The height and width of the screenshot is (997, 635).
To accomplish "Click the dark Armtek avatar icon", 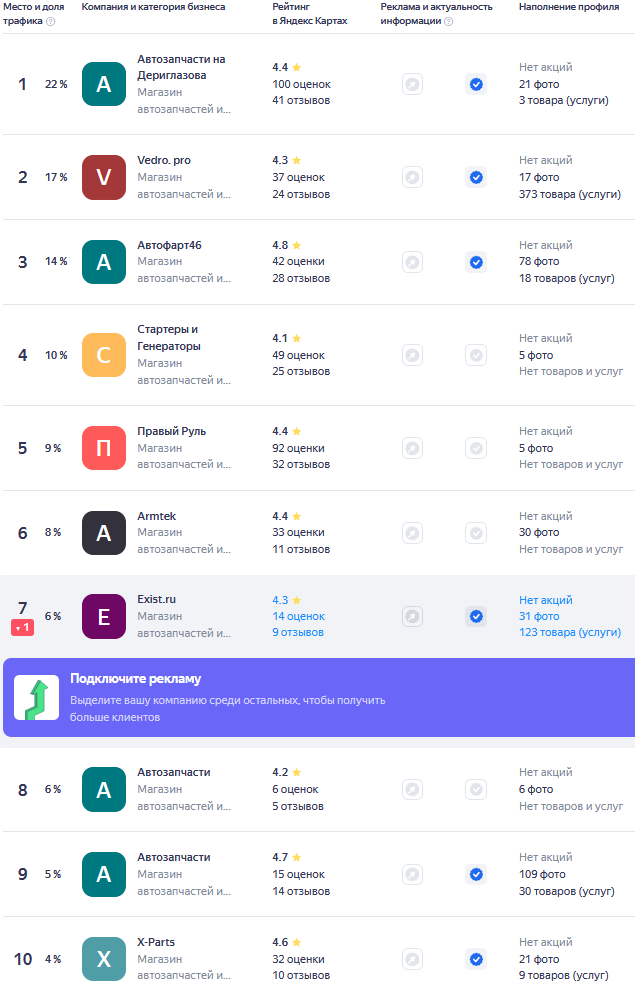I will 104,533.
